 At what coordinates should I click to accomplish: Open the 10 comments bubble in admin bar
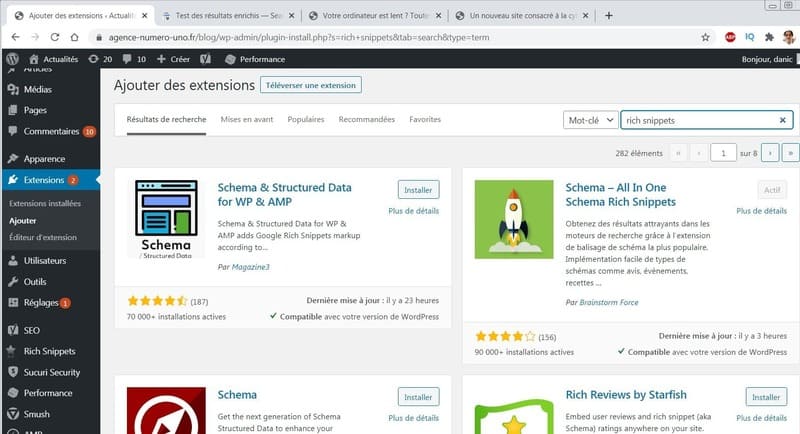[134, 59]
